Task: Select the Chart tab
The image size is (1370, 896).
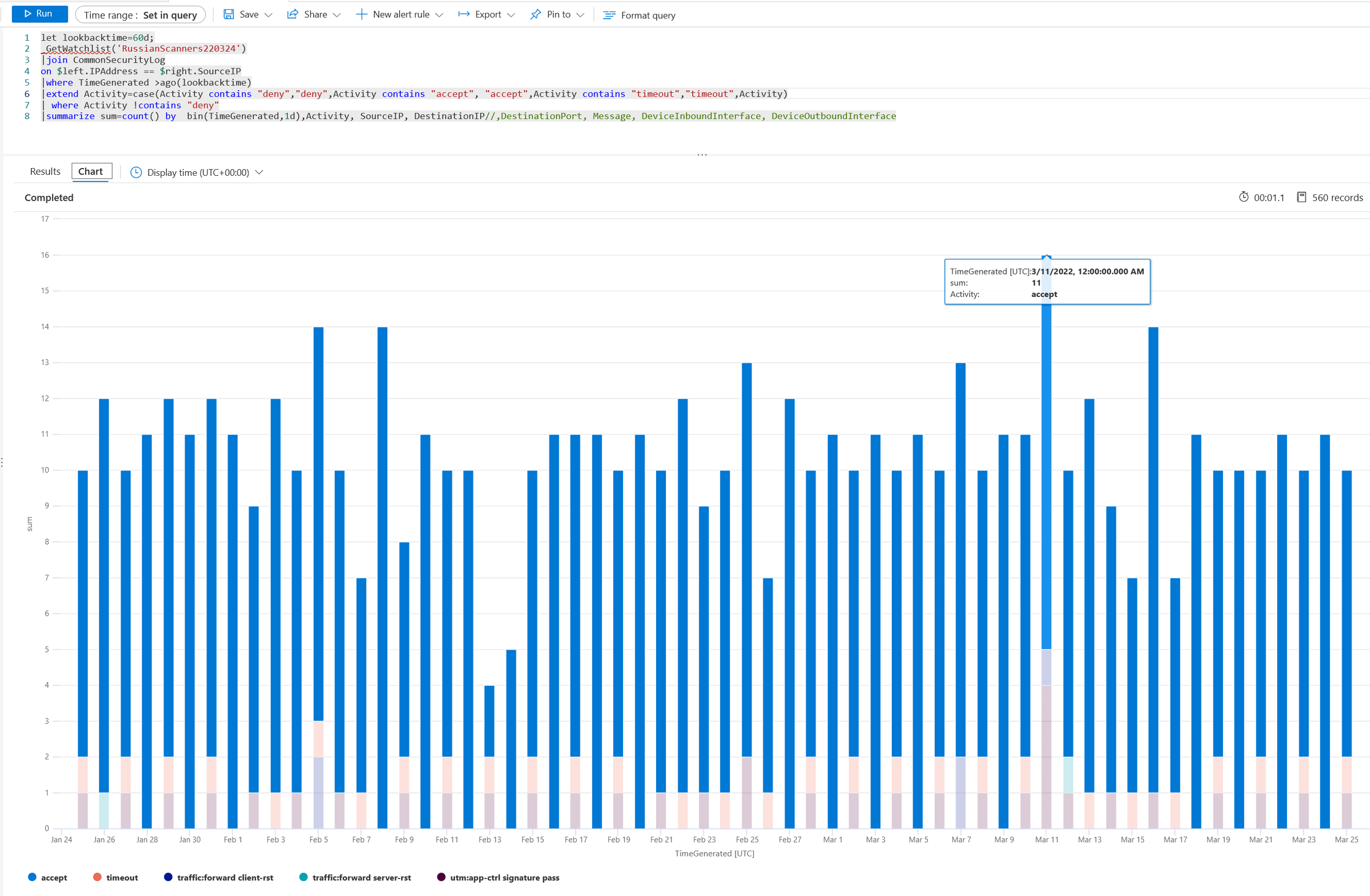Action: point(90,172)
